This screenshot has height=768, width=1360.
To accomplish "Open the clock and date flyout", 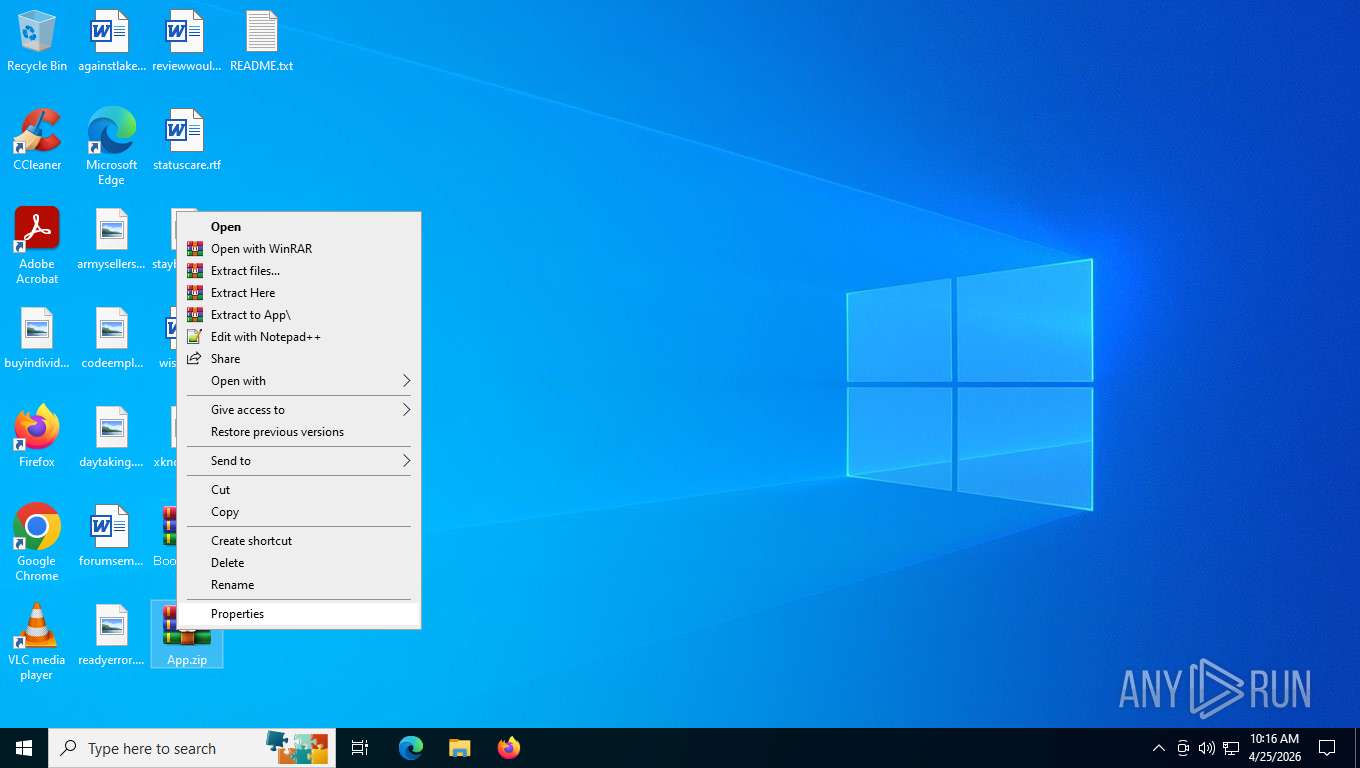I will [1274, 748].
